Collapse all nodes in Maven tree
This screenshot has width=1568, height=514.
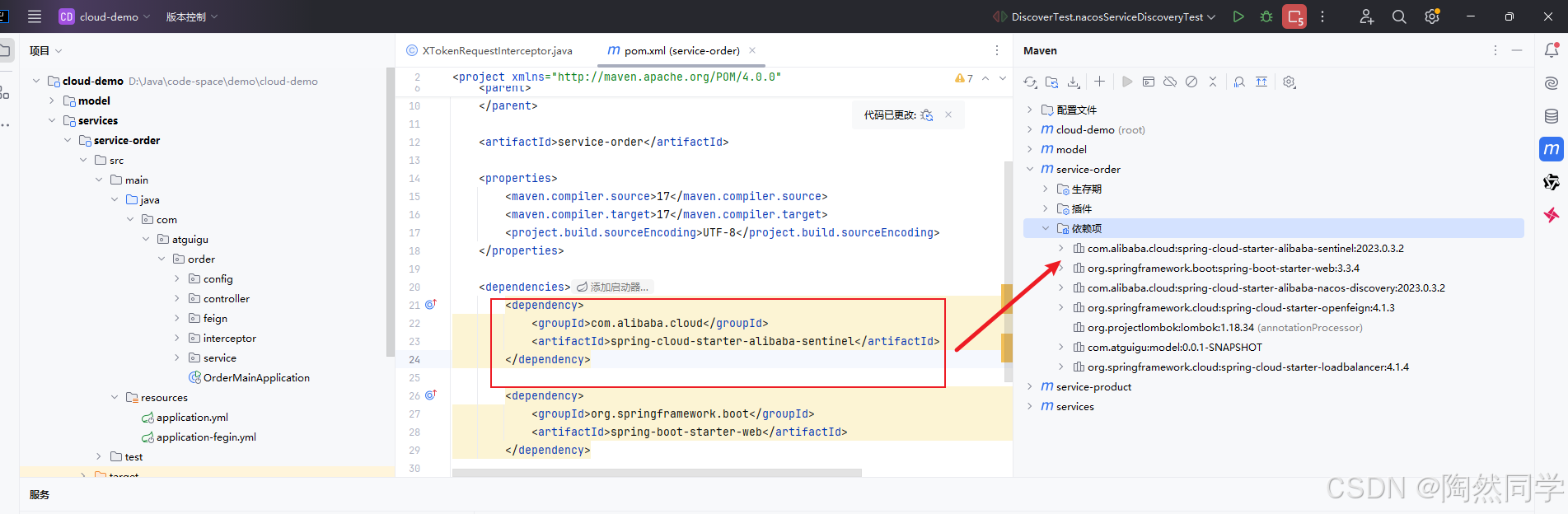(x=1213, y=82)
